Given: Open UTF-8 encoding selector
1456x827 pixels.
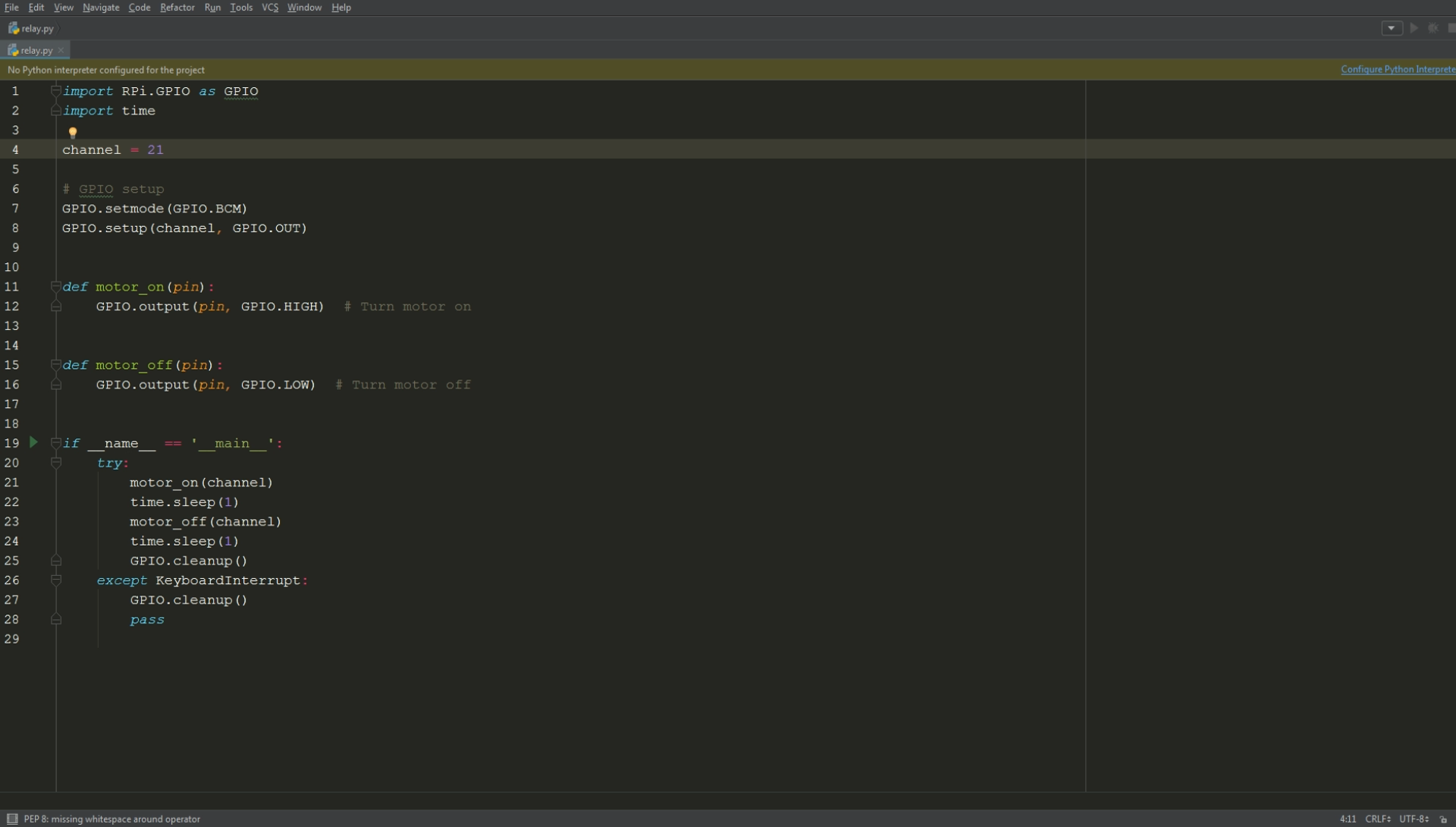Looking at the screenshot, I should click(x=1414, y=819).
